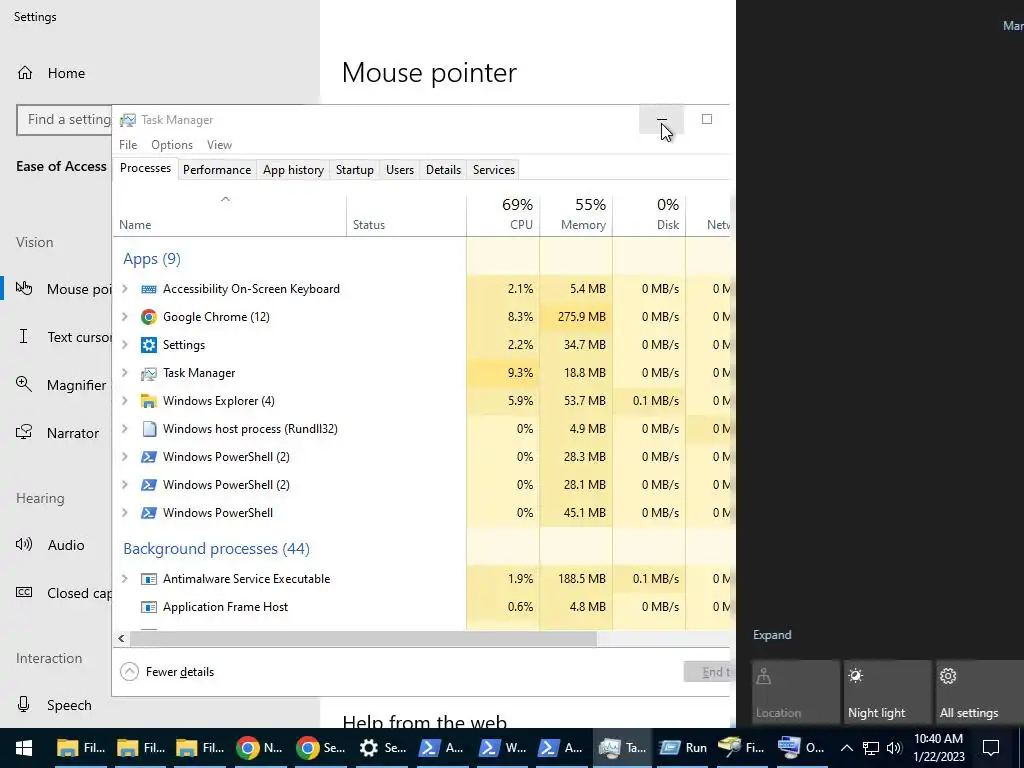Select the Apps (9) group header
The width and height of the screenshot is (1024, 768).
152,259
